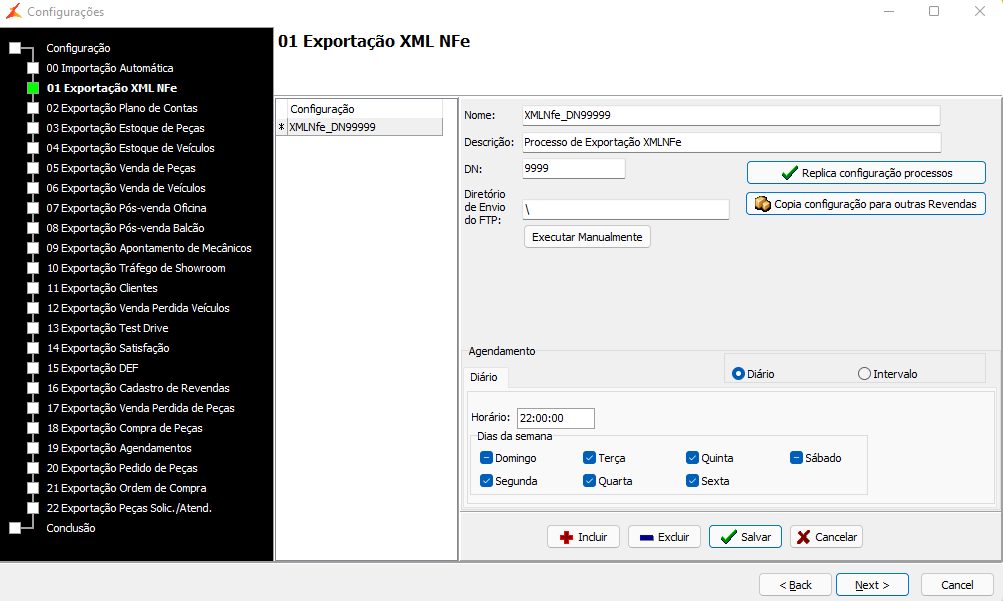Click the green checkmark on Replica configuração processos

click(789, 173)
